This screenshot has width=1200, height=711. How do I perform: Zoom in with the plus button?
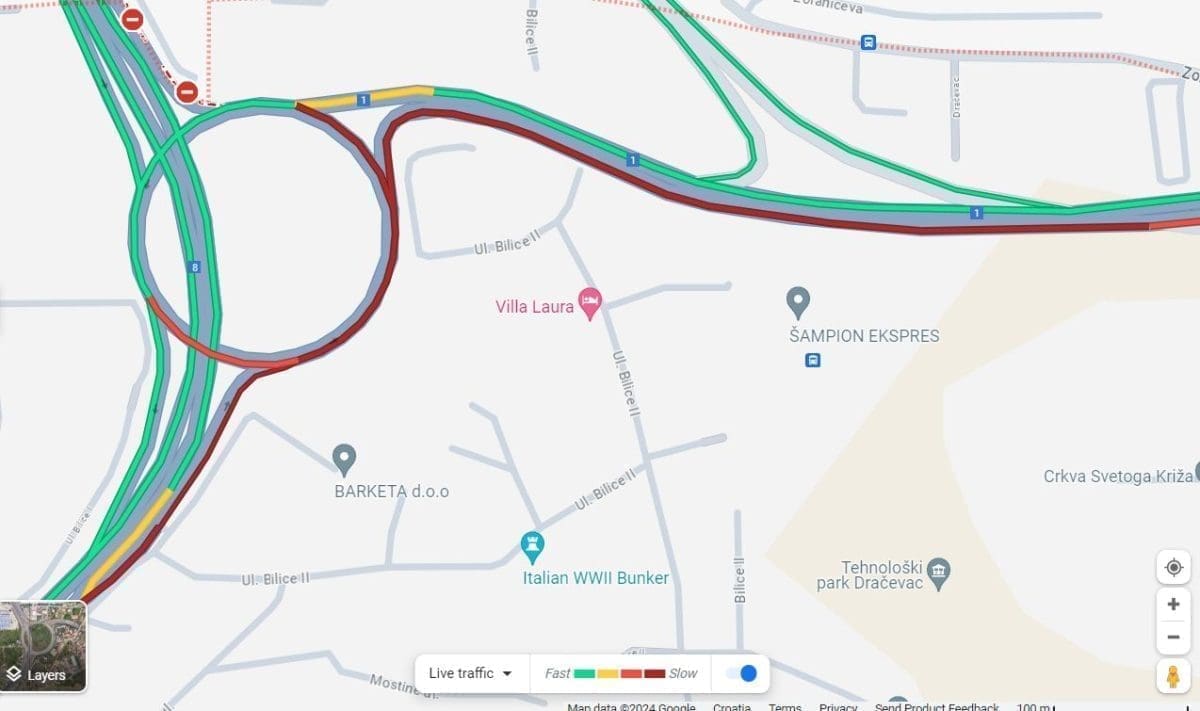[x=1173, y=604]
